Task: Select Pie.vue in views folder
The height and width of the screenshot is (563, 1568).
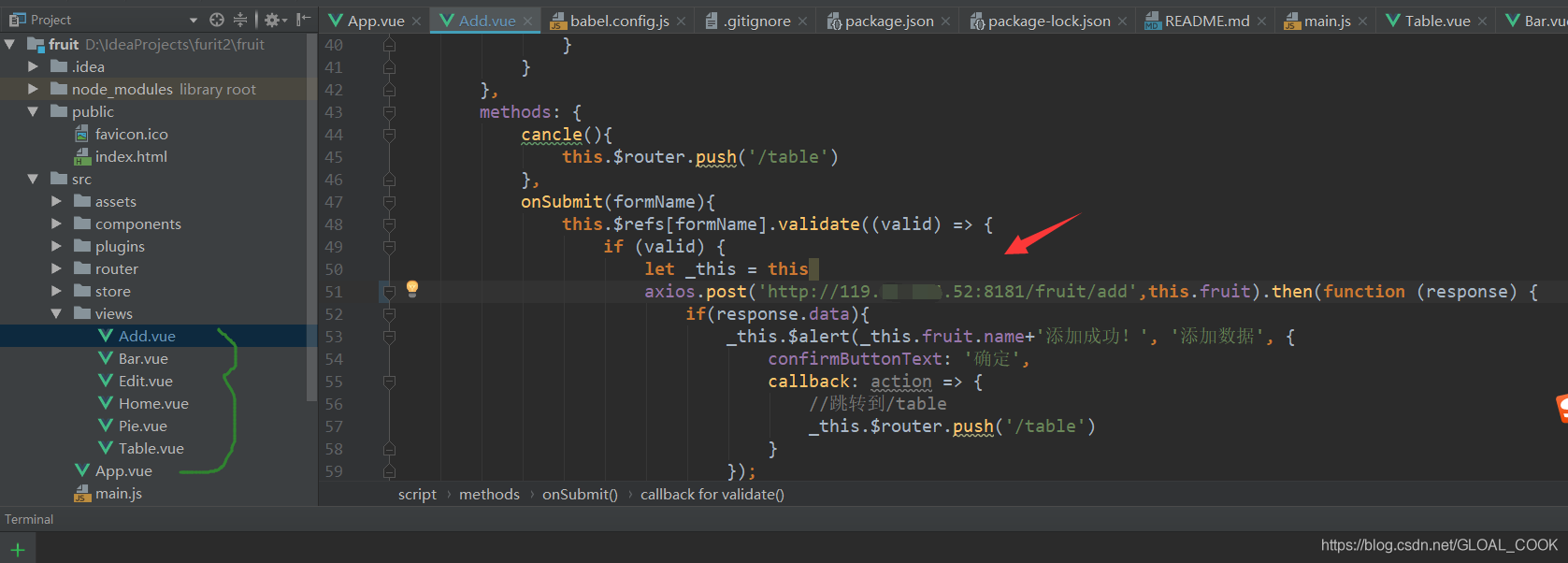Action: [x=143, y=426]
